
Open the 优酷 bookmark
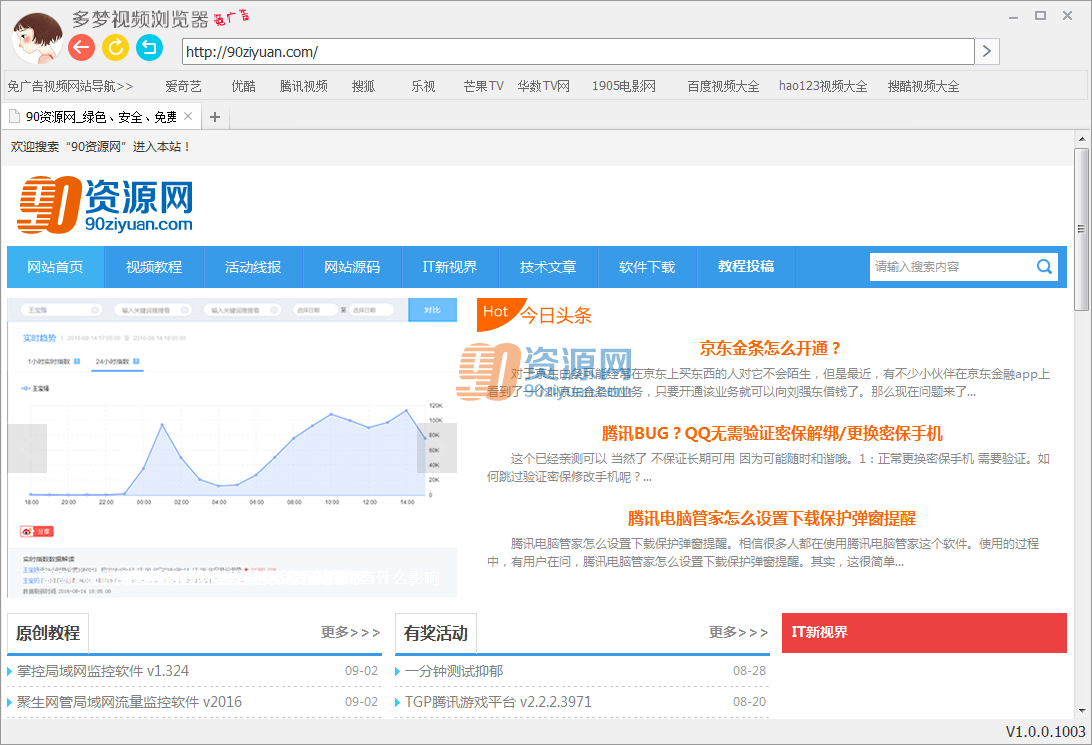click(244, 86)
